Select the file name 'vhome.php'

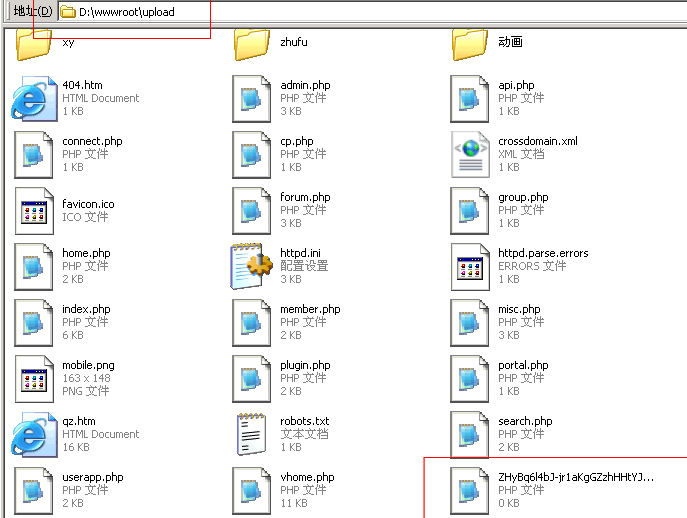[307, 477]
